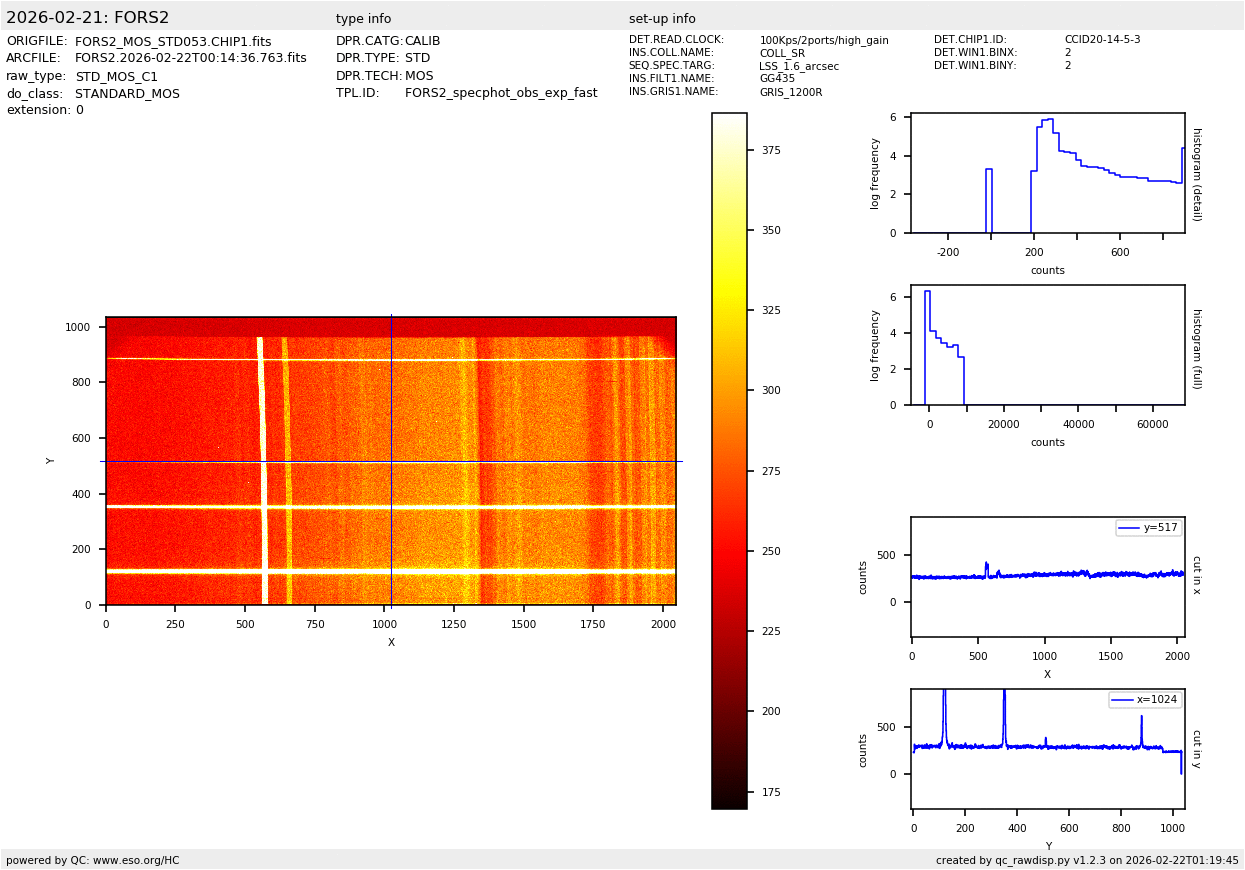Select the TPL.ID value FORS2_specphot_obs_exp_fast
This screenshot has height=870, width=1245.
click(501, 93)
